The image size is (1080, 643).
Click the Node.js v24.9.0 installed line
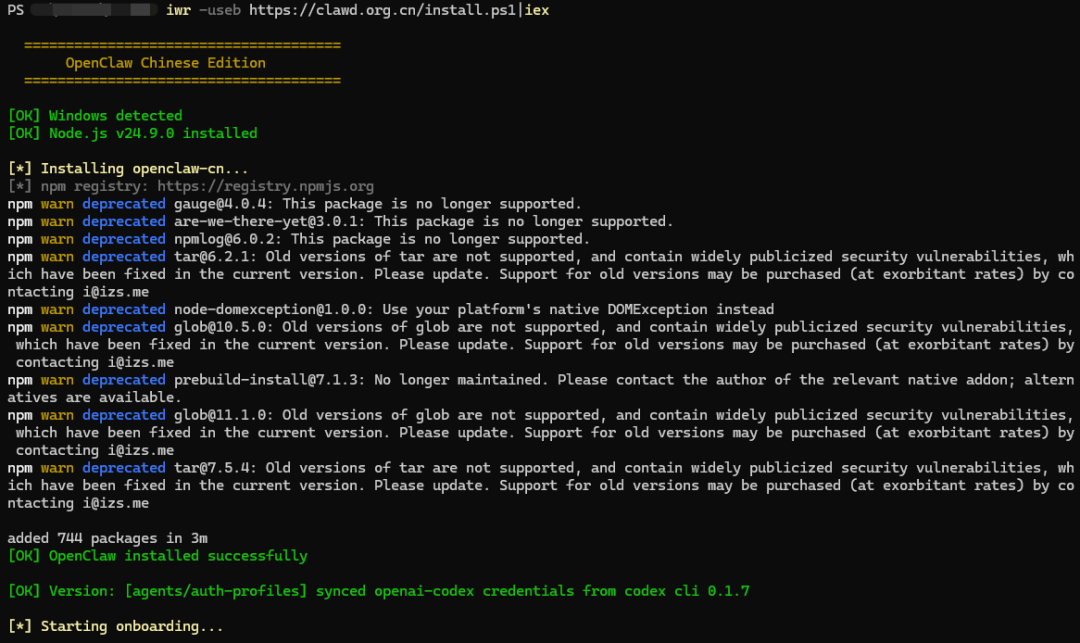pyautogui.click(x=132, y=134)
